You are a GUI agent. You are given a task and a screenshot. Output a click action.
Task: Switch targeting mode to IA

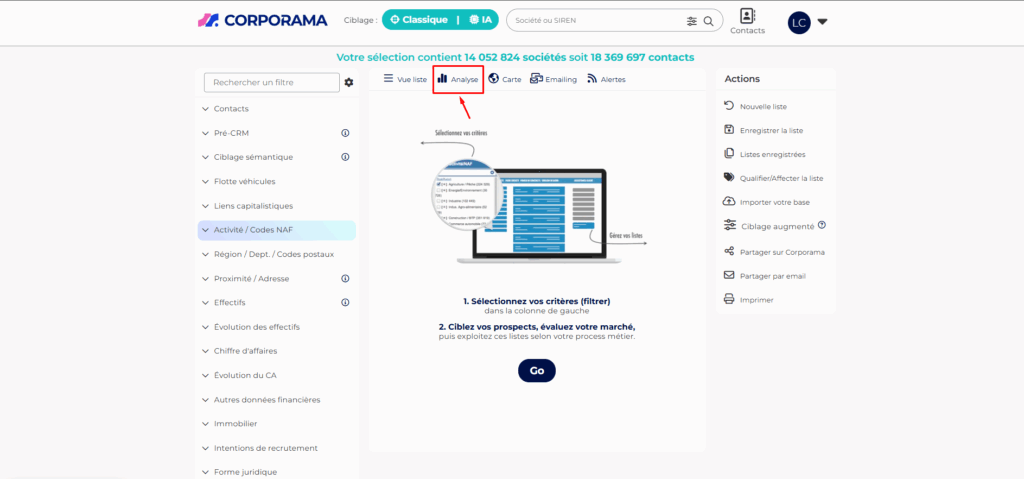pos(480,20)
